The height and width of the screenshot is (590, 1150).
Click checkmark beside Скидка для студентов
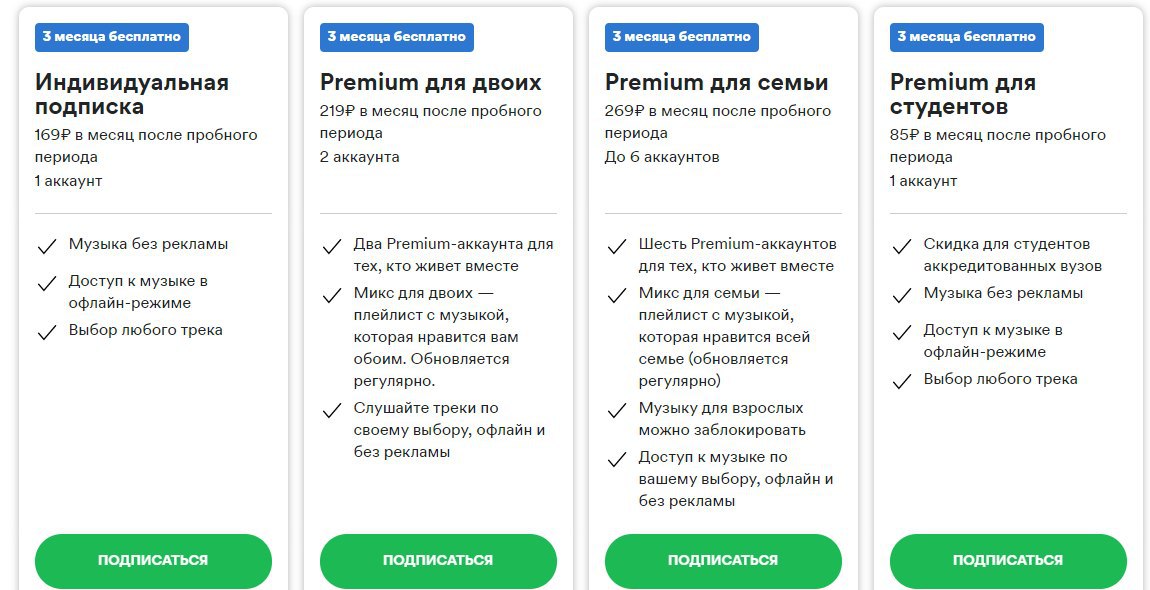902,246
